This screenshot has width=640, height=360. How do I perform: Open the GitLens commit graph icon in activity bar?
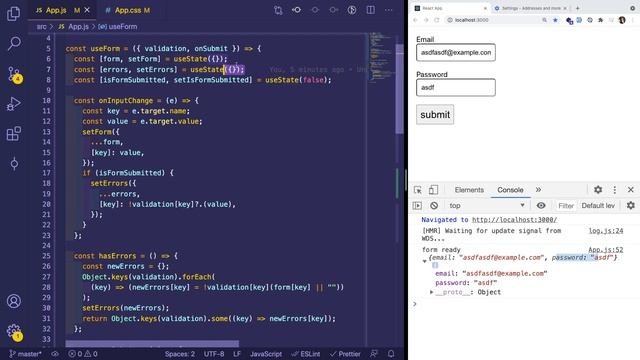click(14, 164)
